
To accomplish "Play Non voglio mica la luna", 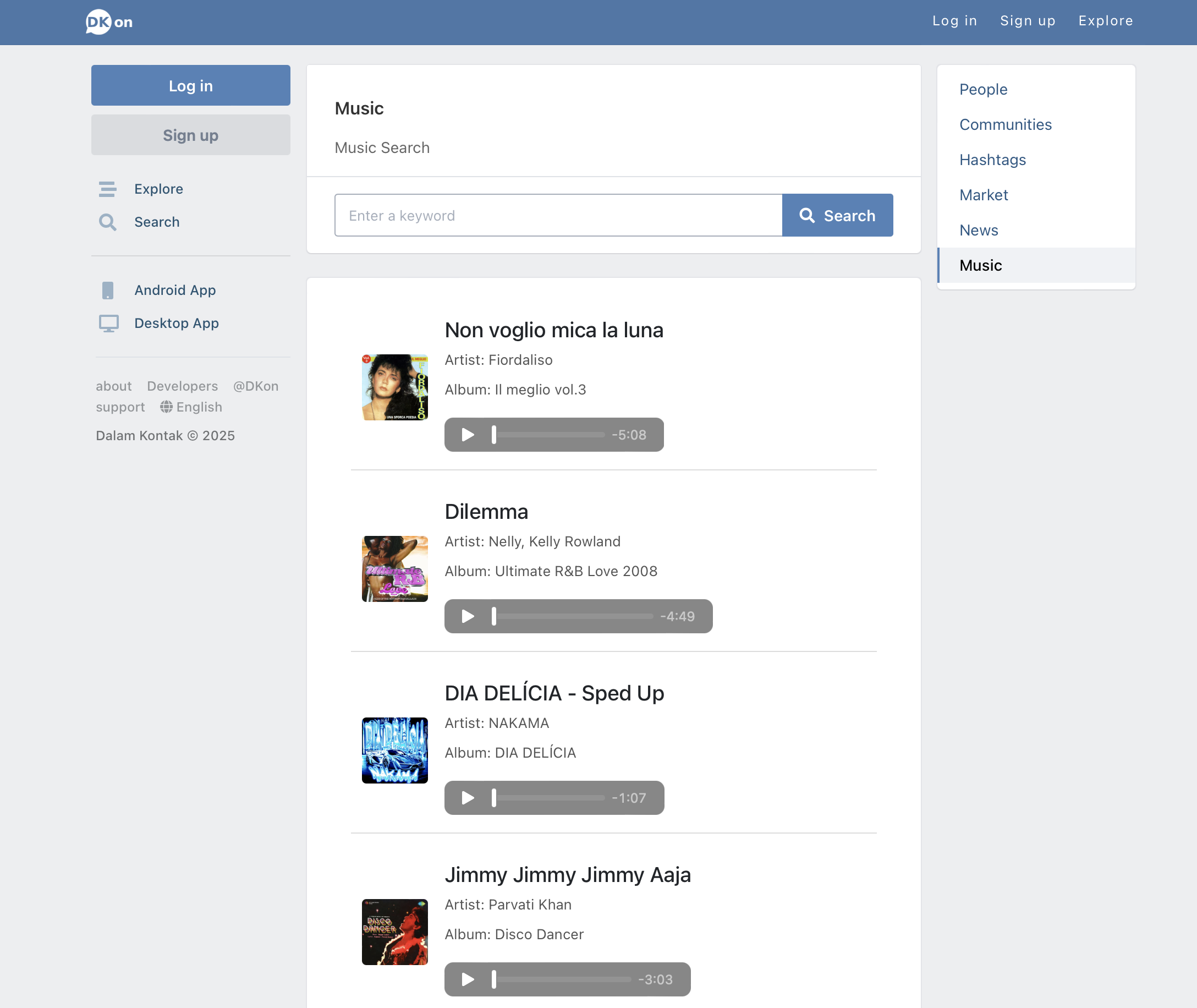I will coord(468,435).
